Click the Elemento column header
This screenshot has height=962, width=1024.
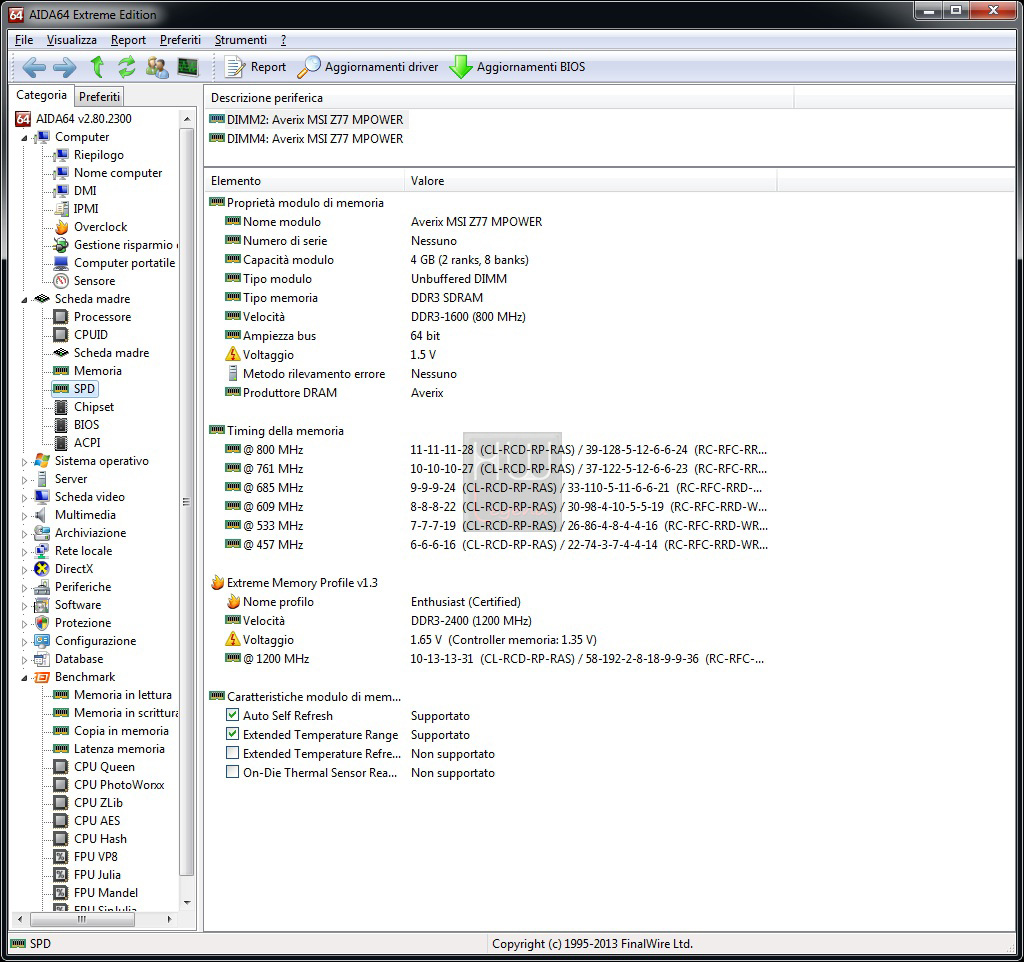[x=305, y=181]
